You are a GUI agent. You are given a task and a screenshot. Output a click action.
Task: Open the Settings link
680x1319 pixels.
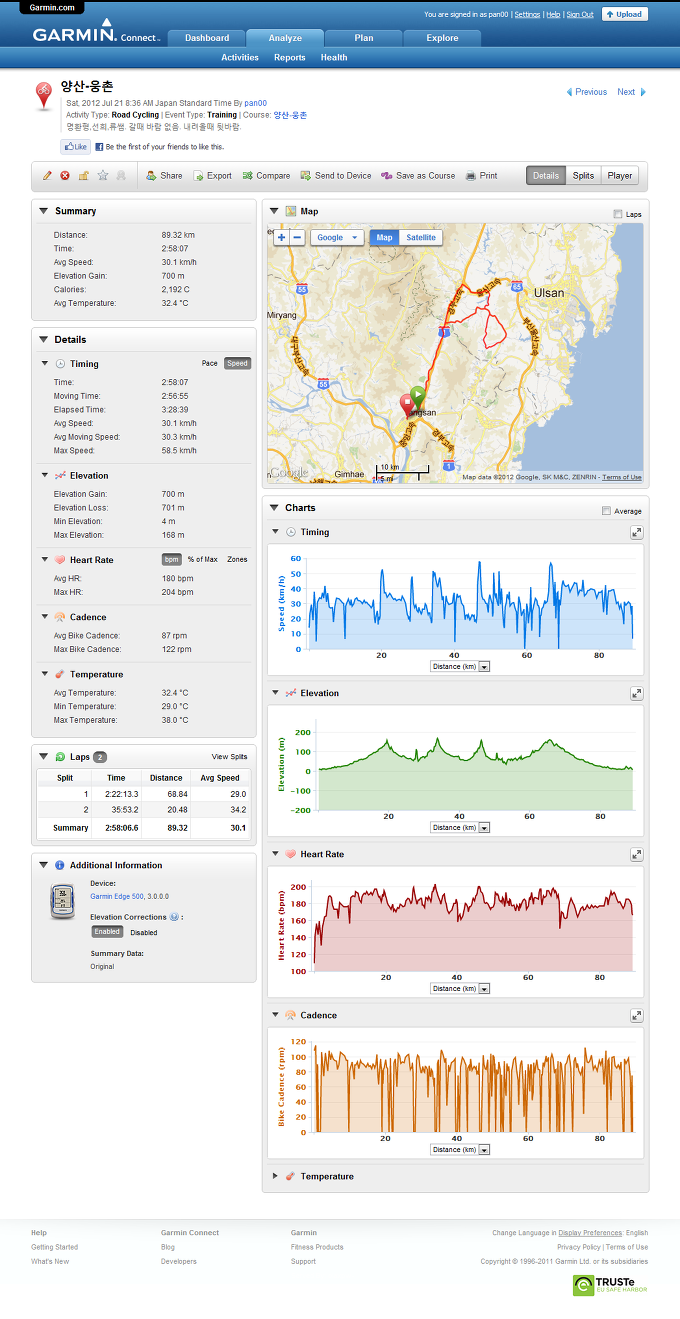point(527,15)
